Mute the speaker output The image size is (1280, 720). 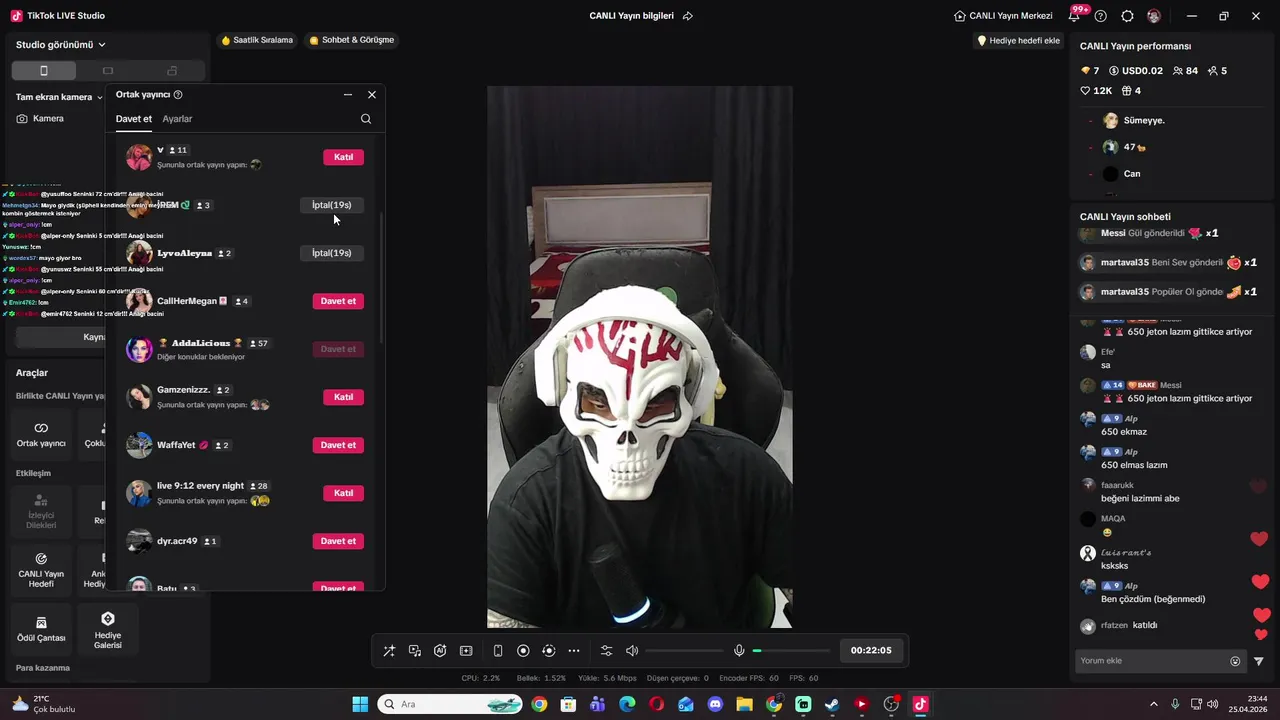tap(632, 651)
